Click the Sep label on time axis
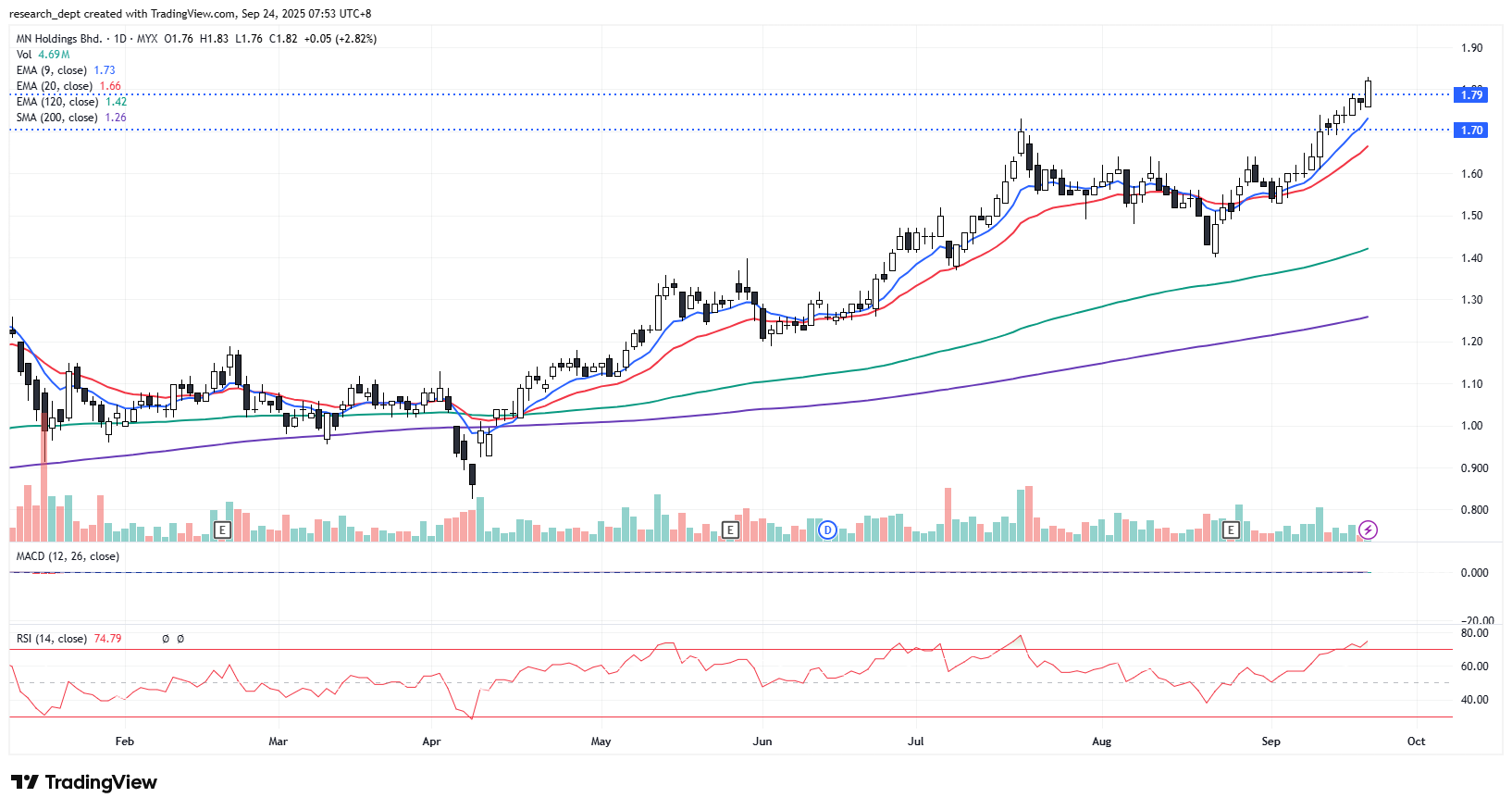 coord(1270,741)
